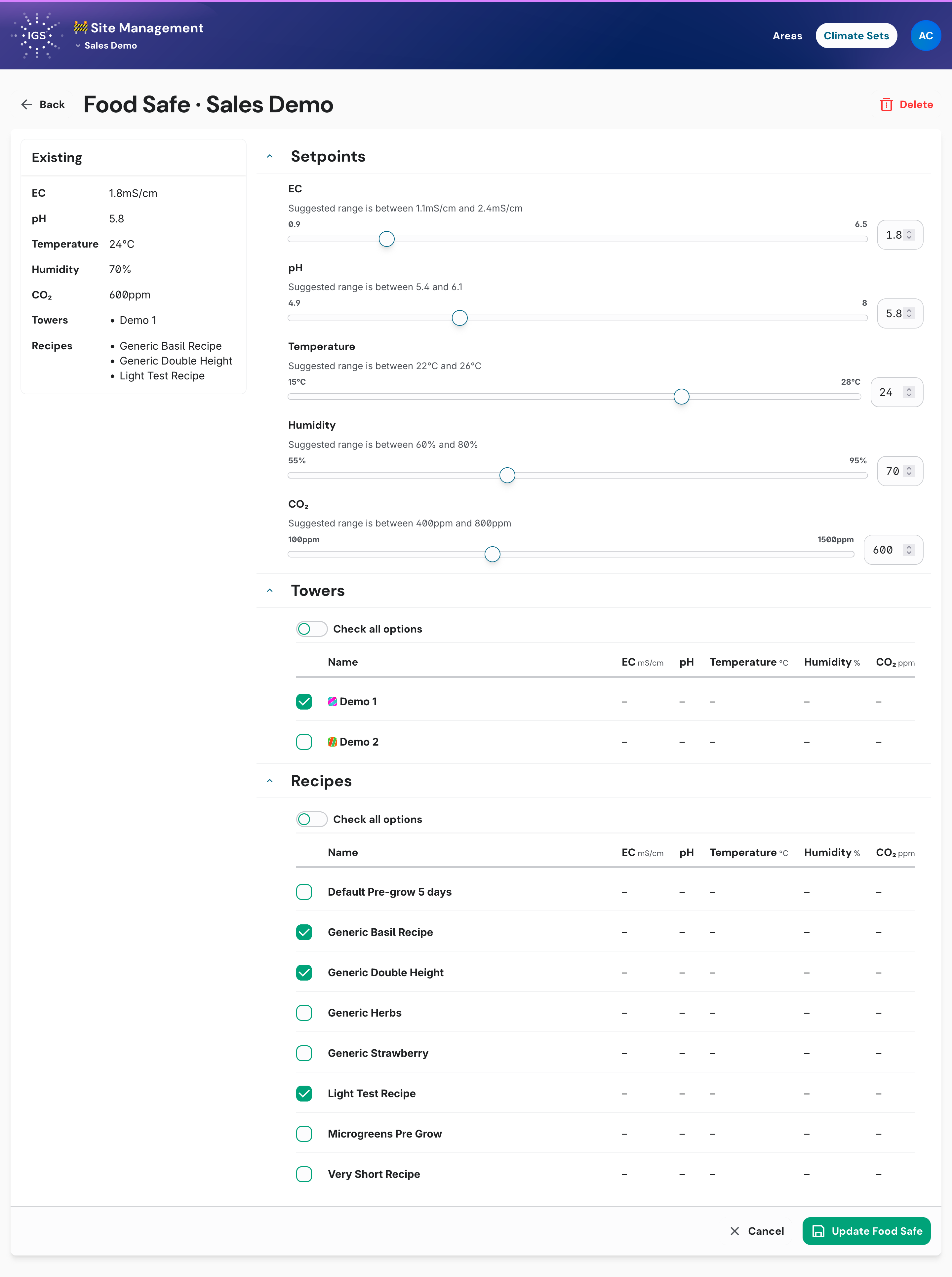Click Update Food Safe button

[x=866, y=1231]
